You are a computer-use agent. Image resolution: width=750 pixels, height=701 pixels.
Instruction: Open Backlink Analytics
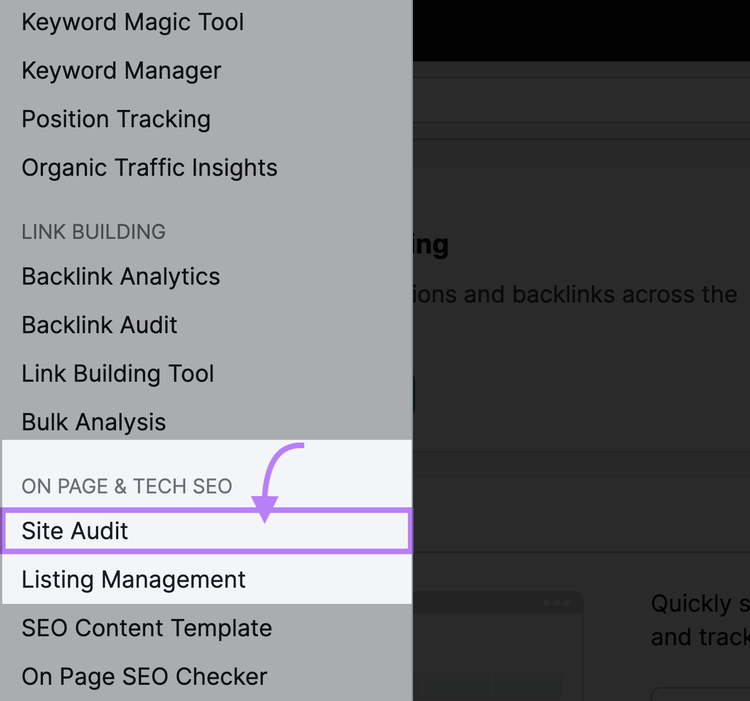click(x=121, y=276)
